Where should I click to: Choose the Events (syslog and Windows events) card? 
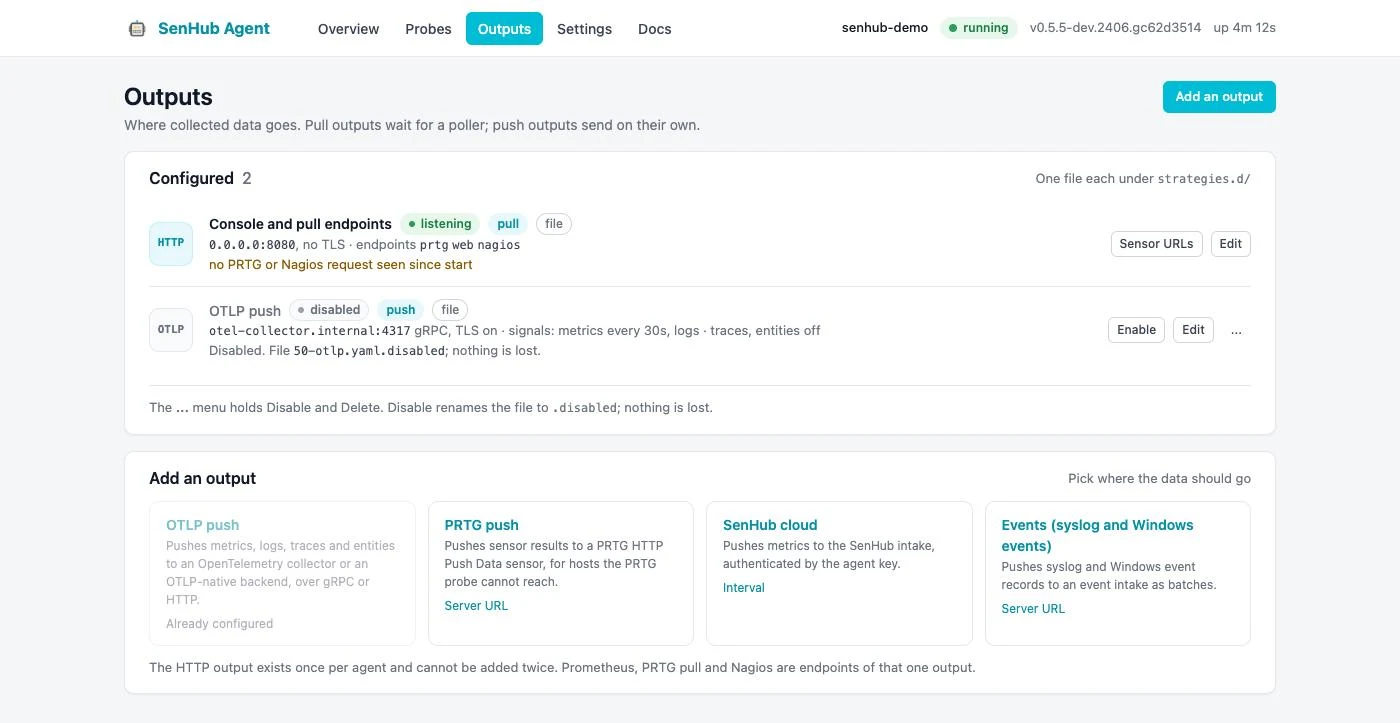1118,573
